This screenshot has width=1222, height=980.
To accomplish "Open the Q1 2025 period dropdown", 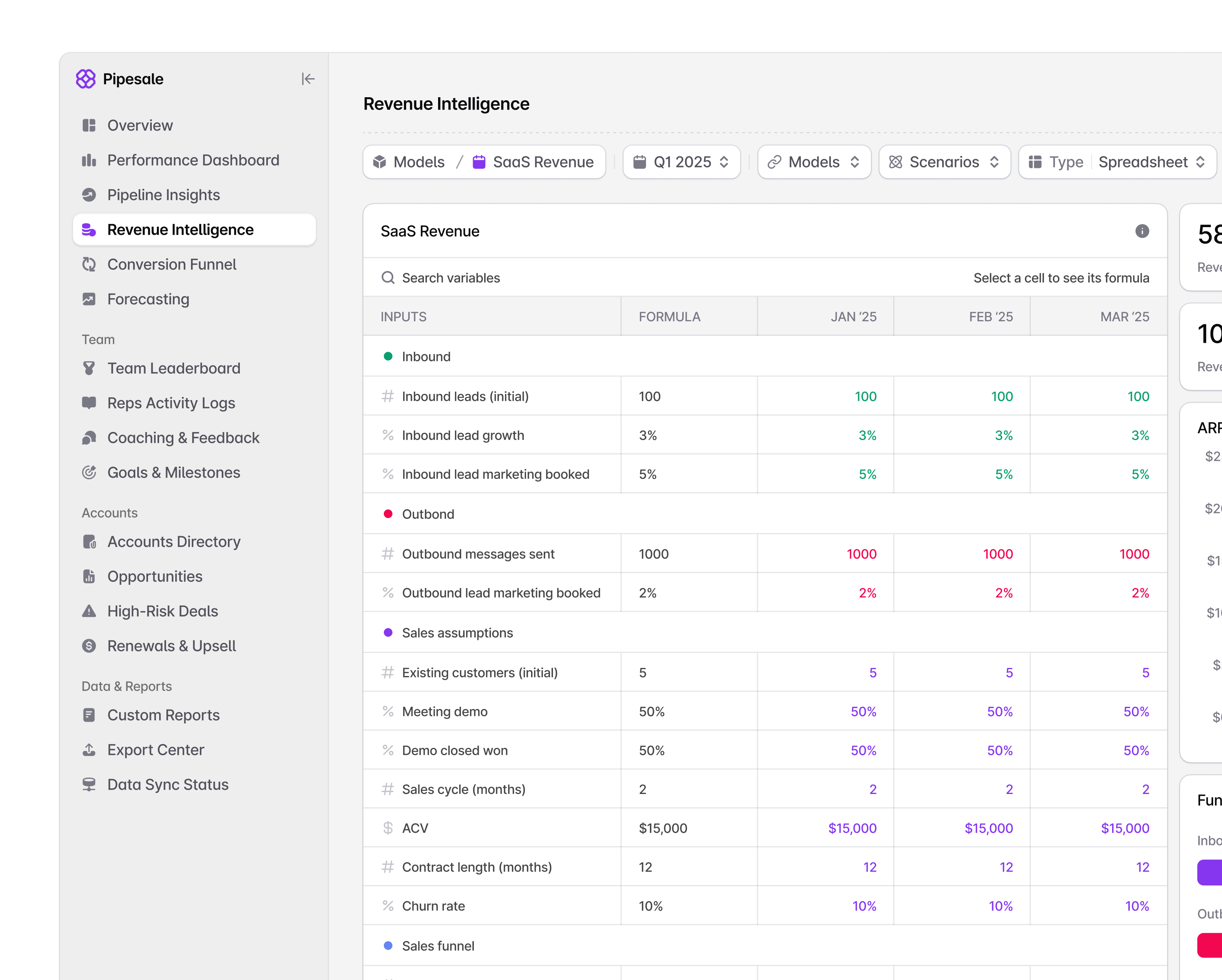I will click(x=681, y=162).
